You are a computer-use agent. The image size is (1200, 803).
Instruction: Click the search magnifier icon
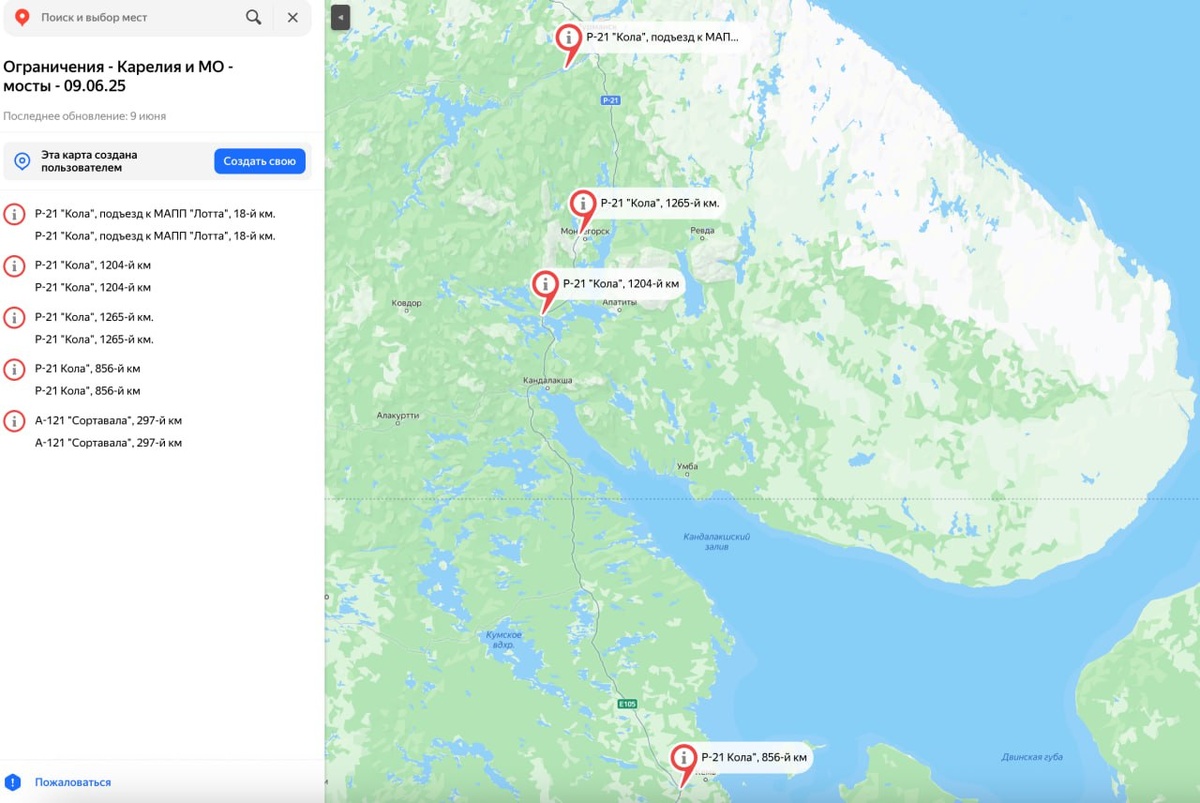(x=254, y=17)
